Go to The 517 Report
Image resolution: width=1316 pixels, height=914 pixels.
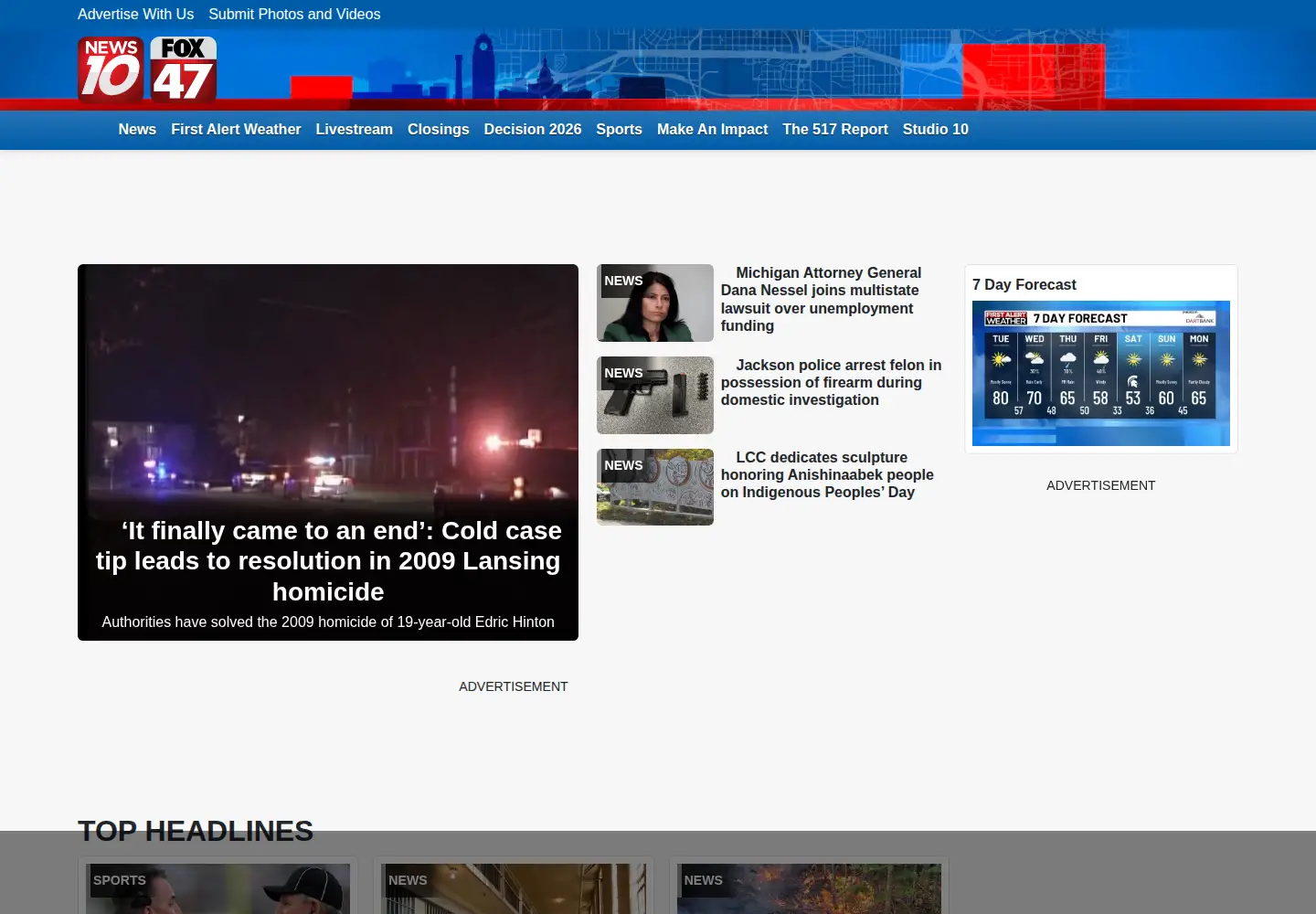[x=835, y=130]
